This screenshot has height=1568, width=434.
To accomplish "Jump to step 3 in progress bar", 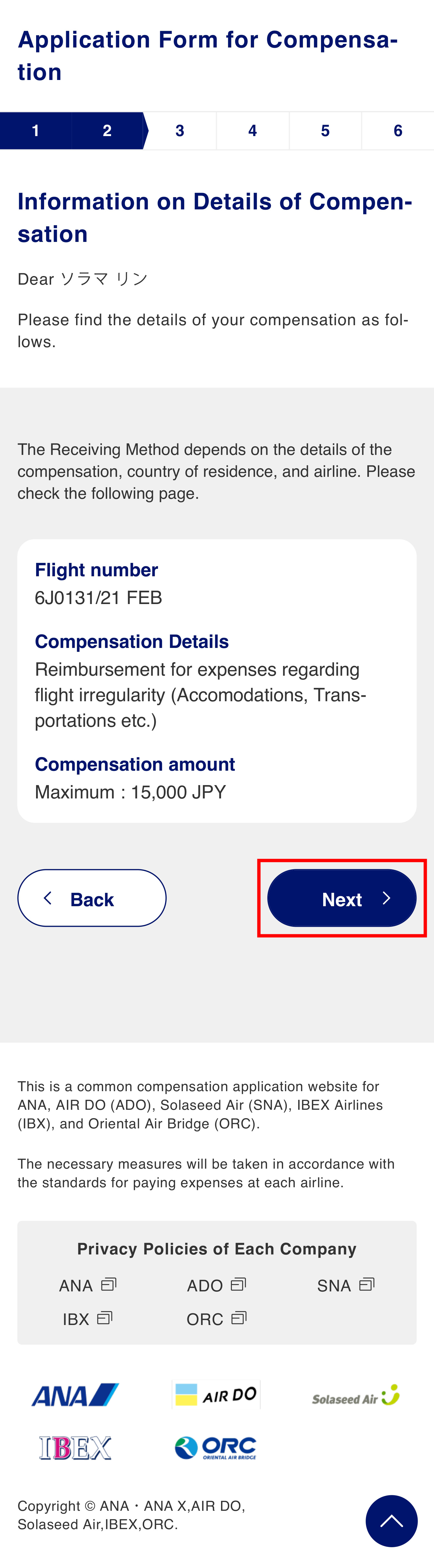I will (x=180, y=131).
